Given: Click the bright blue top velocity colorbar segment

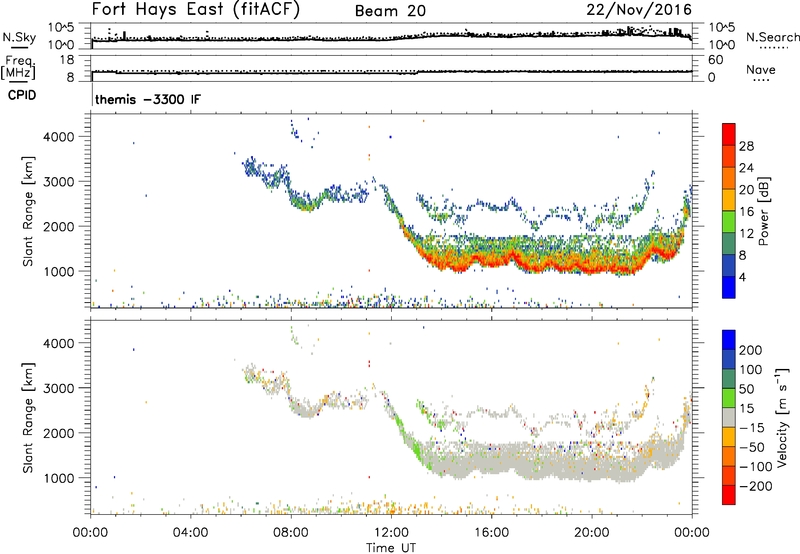Looking at the screenshot, I should (x=729, y=340).
